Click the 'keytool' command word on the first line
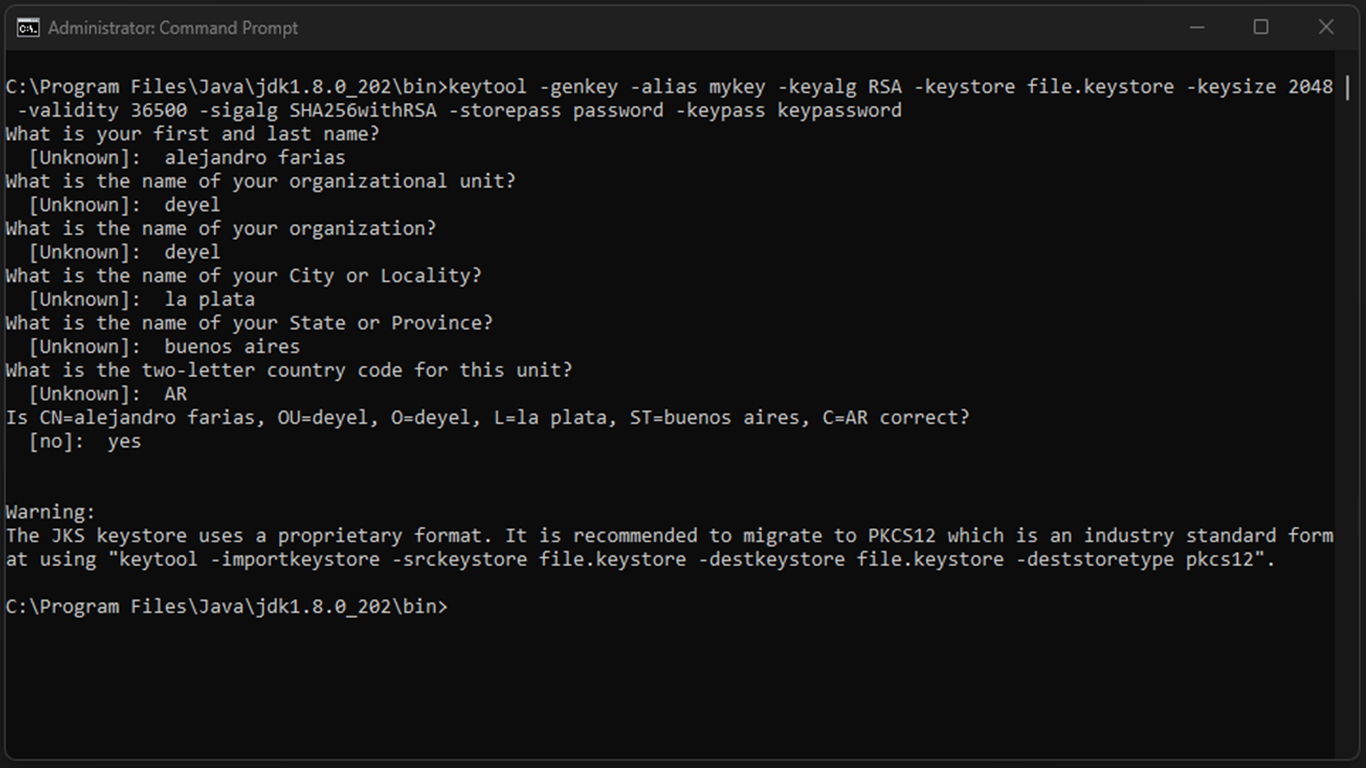The width and height of the screenshot is (1366, 768). coord(489,87)
